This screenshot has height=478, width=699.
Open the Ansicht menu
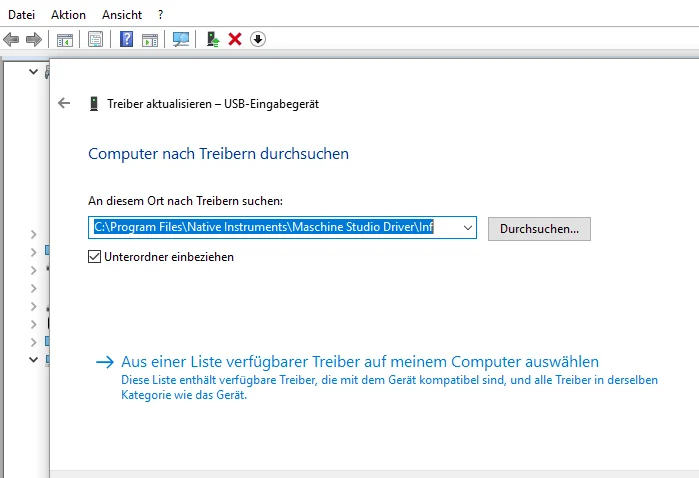coord(122,15)
